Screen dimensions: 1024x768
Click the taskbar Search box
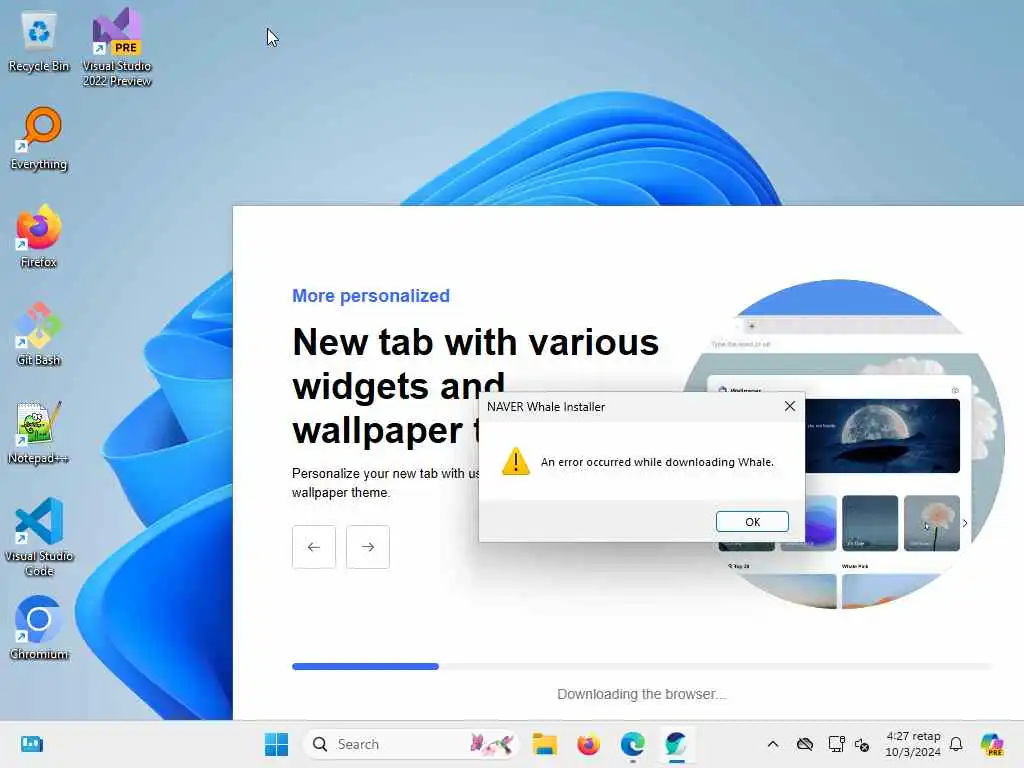[411, 744]
